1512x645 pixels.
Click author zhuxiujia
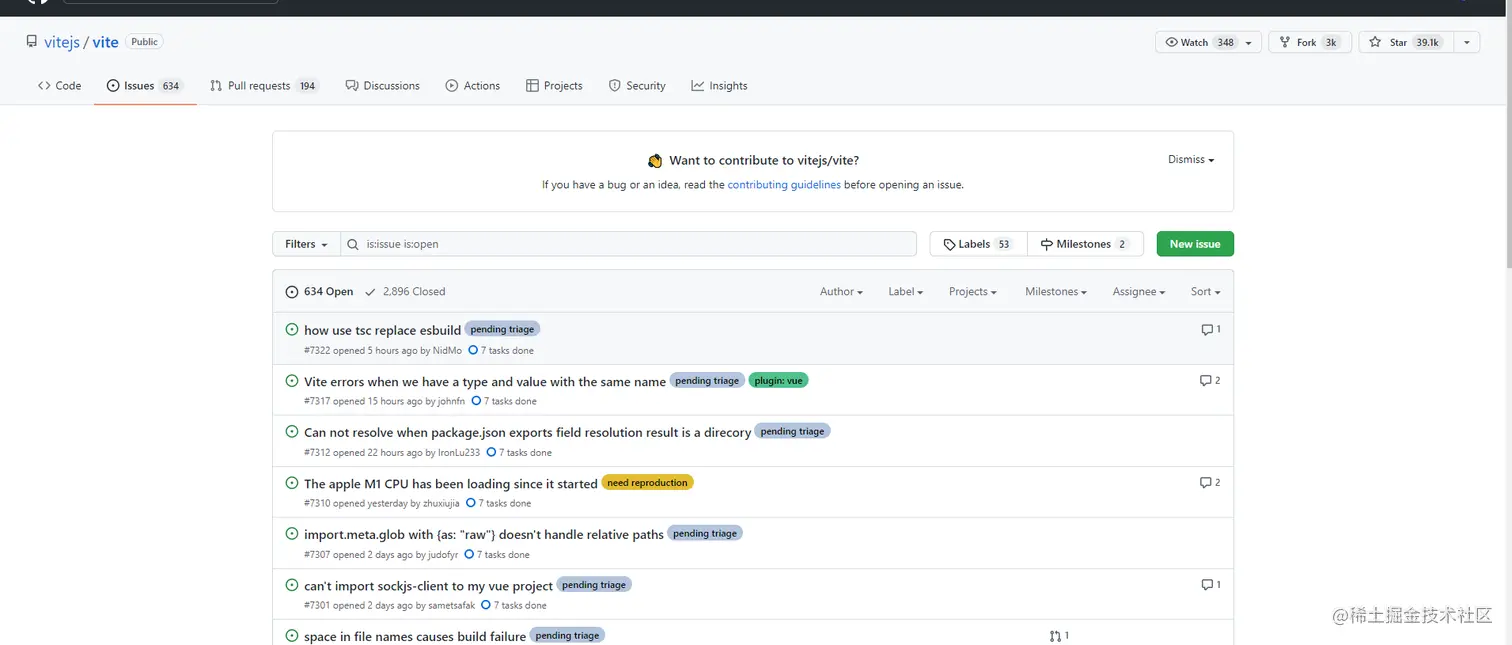point(441,504)
